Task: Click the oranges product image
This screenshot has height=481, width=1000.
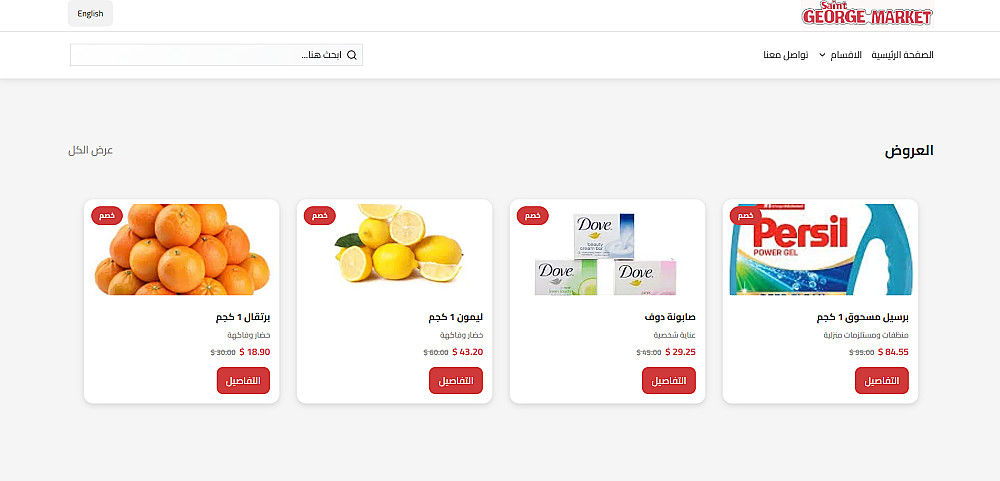Action: tap(182, 250)
